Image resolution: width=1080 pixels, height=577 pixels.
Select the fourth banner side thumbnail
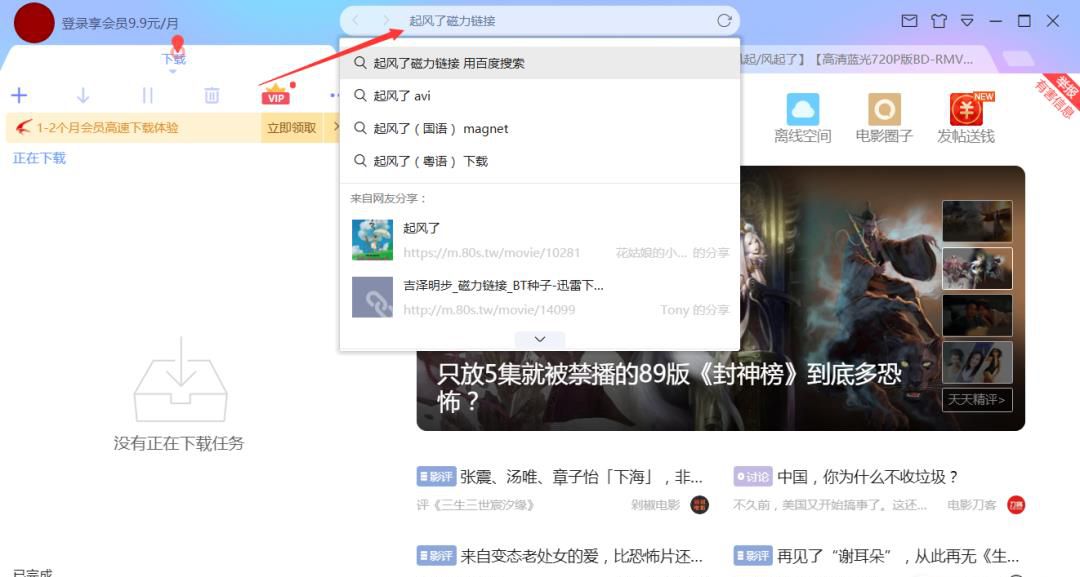coord(977,362)
